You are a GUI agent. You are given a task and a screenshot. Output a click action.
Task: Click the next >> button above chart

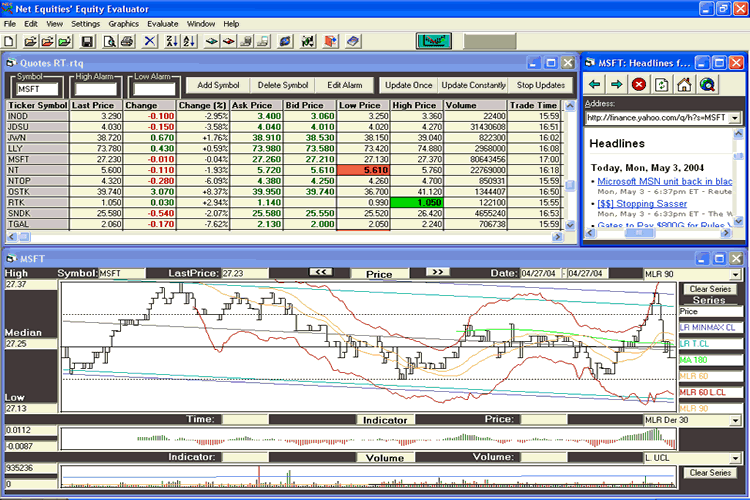437,272
